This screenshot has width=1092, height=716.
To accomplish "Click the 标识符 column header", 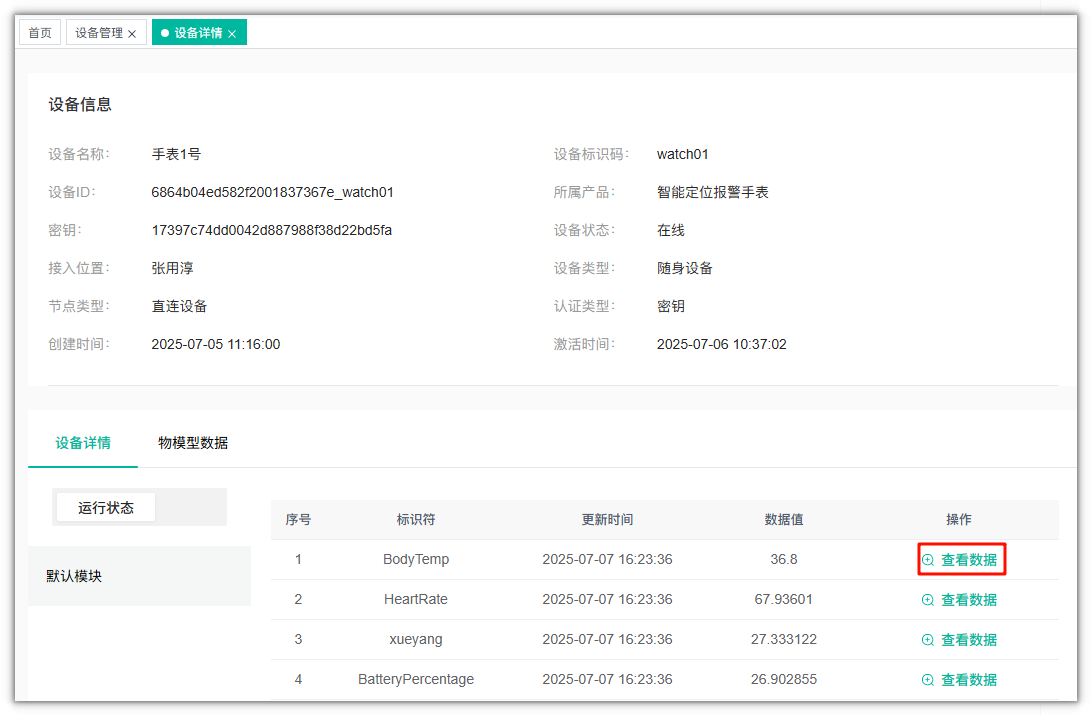I will point(416,520).
